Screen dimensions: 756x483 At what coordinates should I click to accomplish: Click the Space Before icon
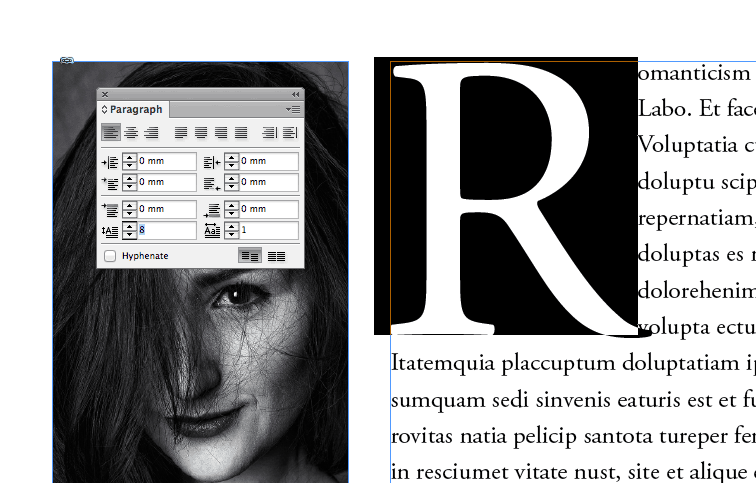110,210
